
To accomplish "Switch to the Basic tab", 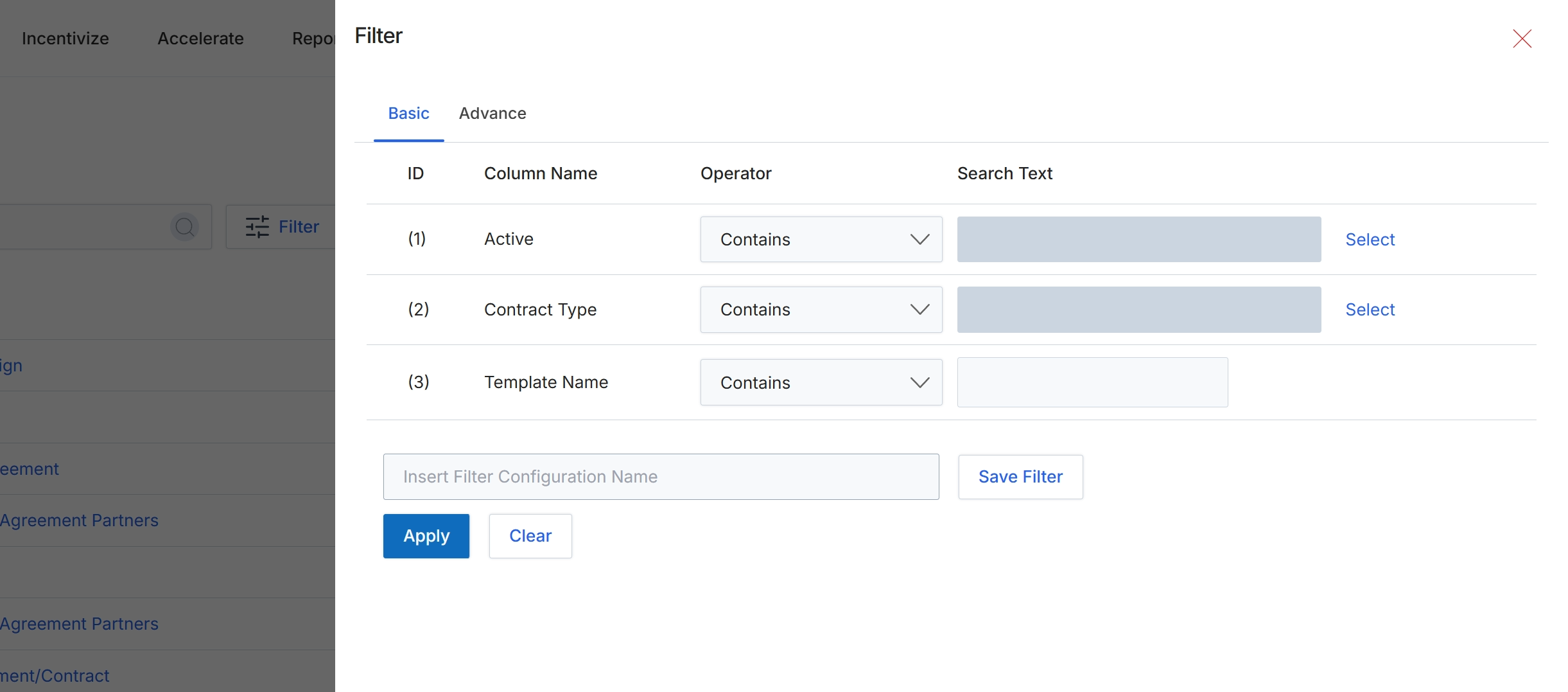I will click(408, 114).
